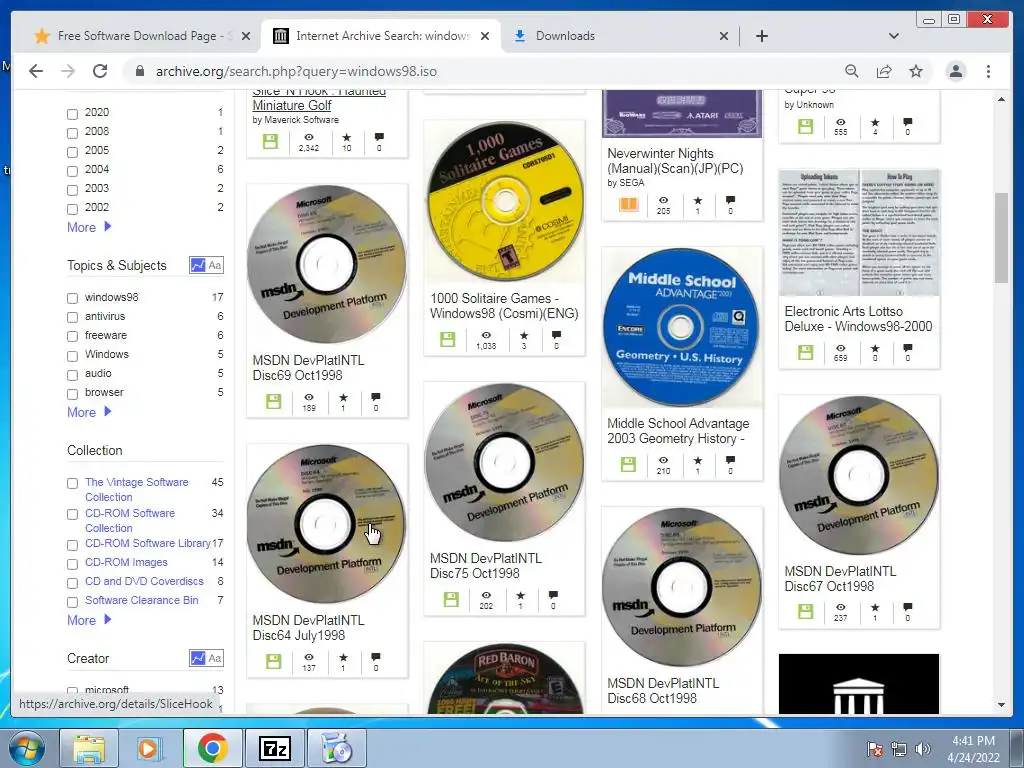Screen dimensions: 1024x768
Task: Click the views eye on Disc75 Oct1998 card
Action: click(486, 595)
